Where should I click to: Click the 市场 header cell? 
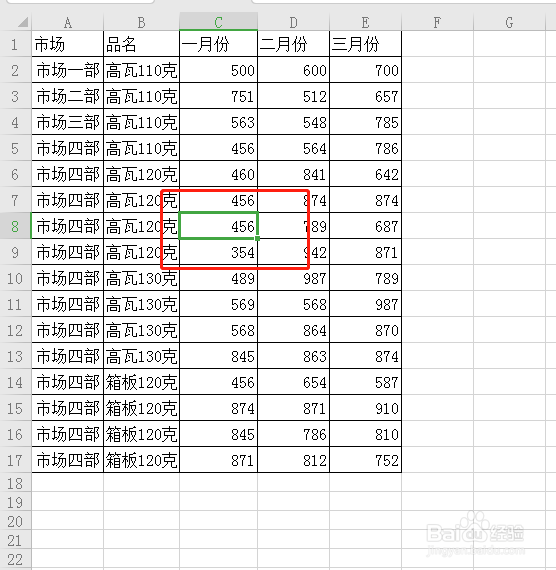click(68, 44)
